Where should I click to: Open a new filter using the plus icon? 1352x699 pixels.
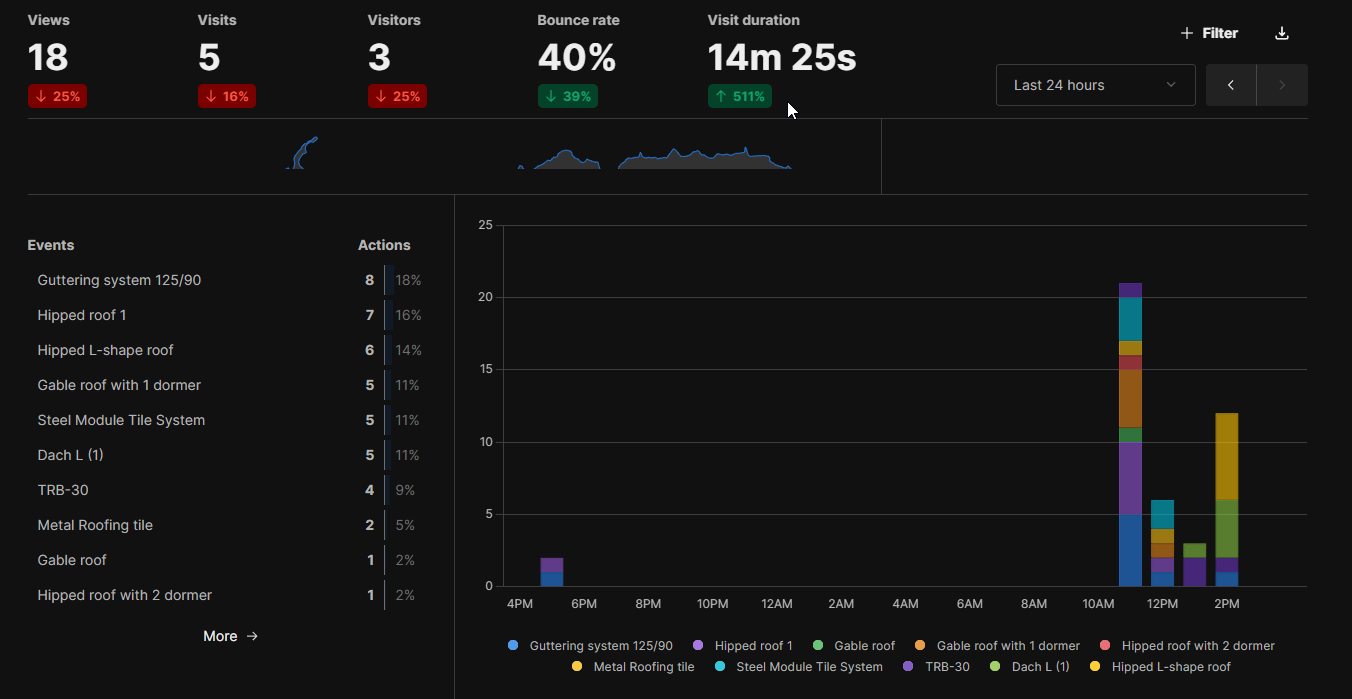1189,32
